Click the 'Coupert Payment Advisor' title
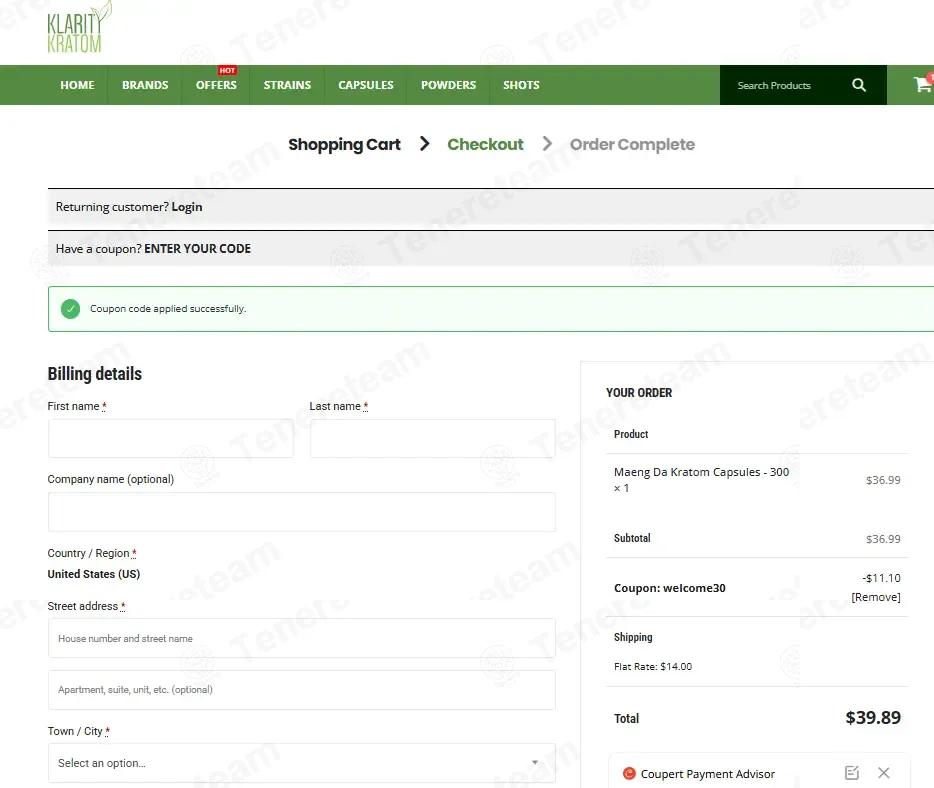934x788 pixels. (x=708, y=774)
